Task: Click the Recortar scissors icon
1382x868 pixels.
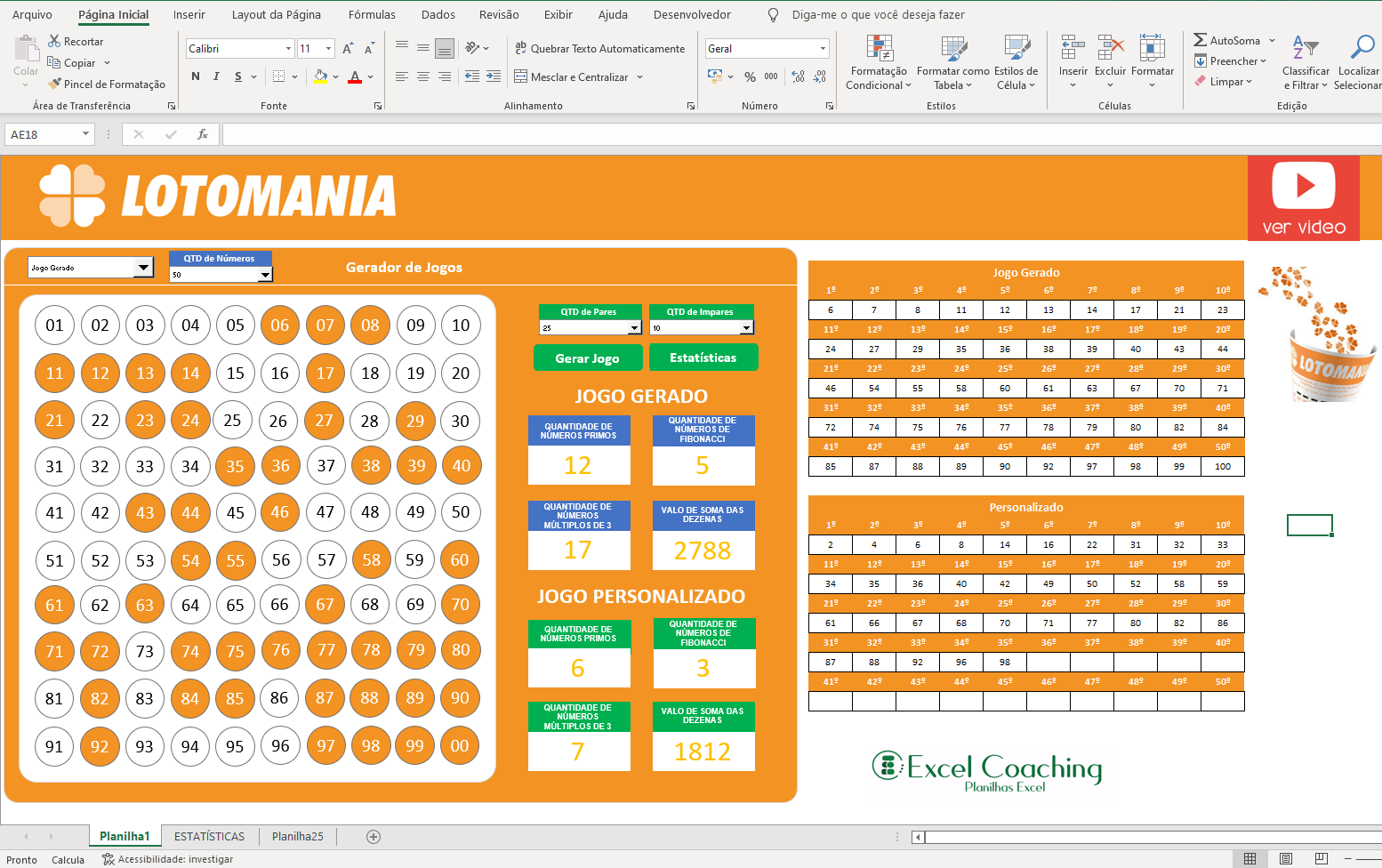Action: 54,41
